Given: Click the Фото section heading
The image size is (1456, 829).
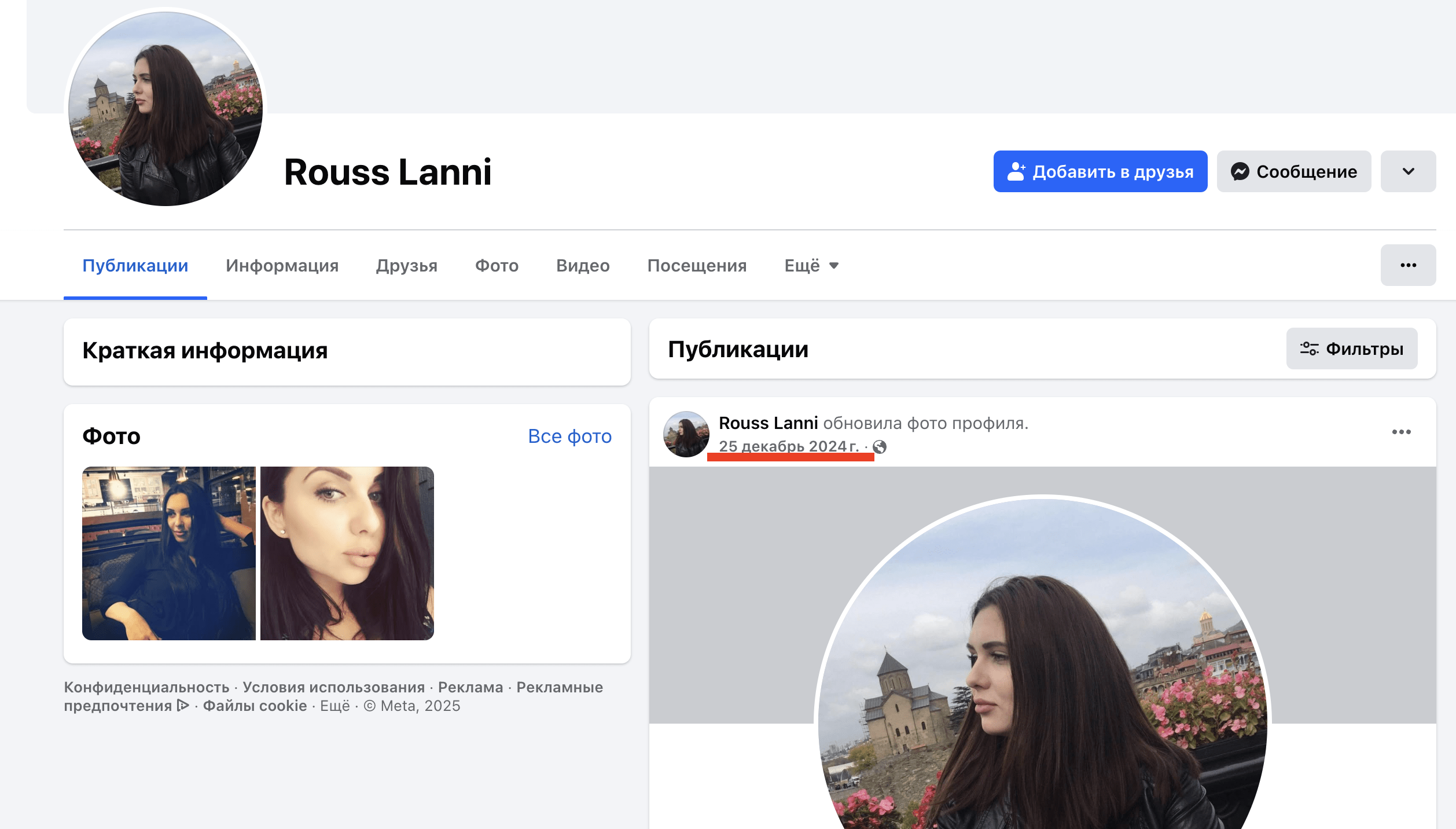Looking at the screenshot, I should point(111,436).
